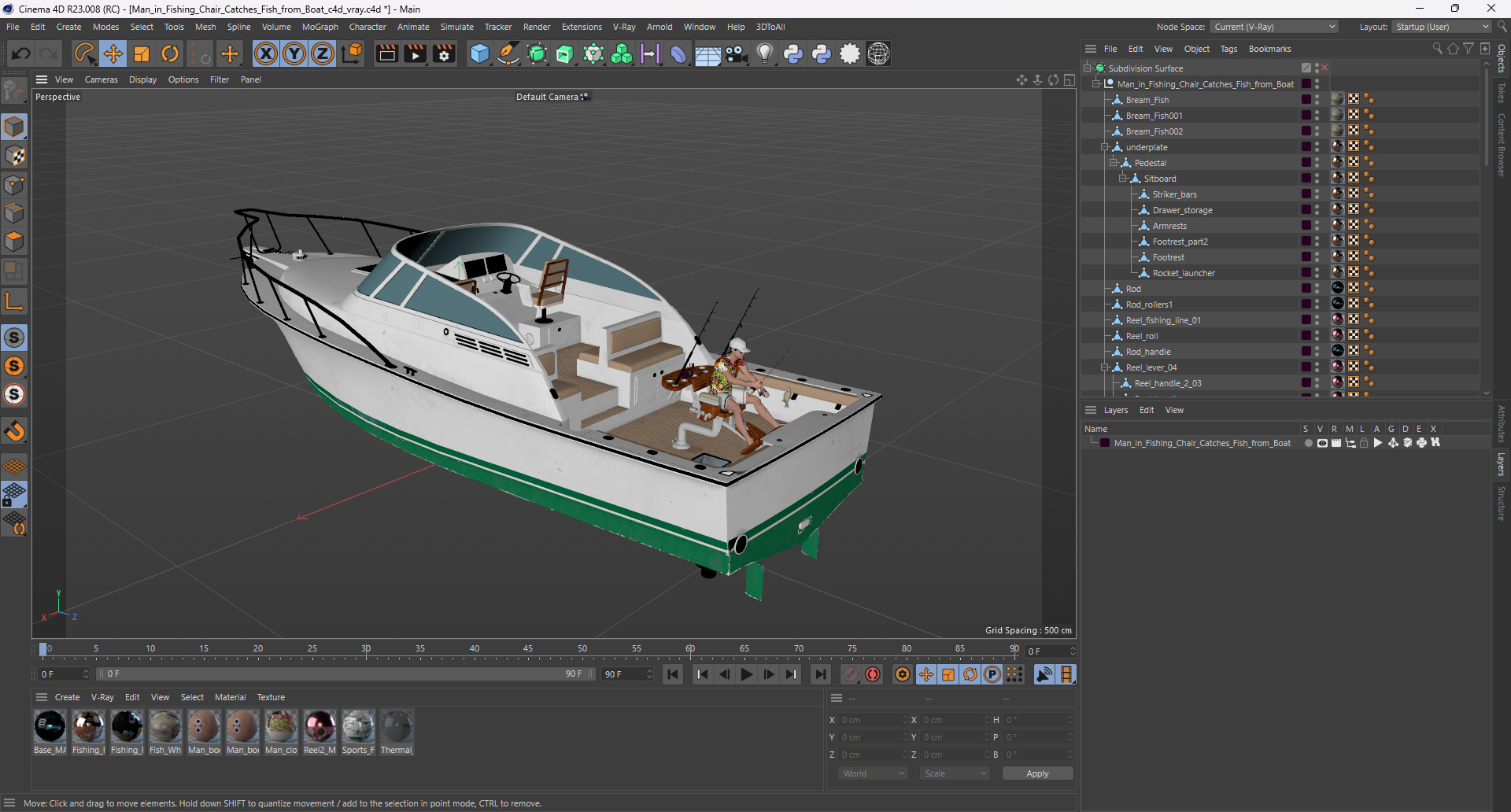Collapse the Subdivision Surface root node

(1087, 68)
